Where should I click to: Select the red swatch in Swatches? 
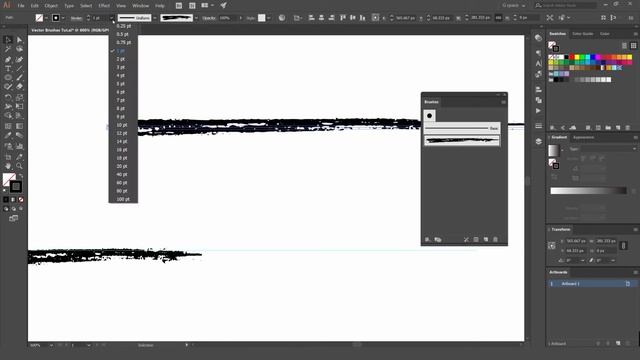point(572,57)
